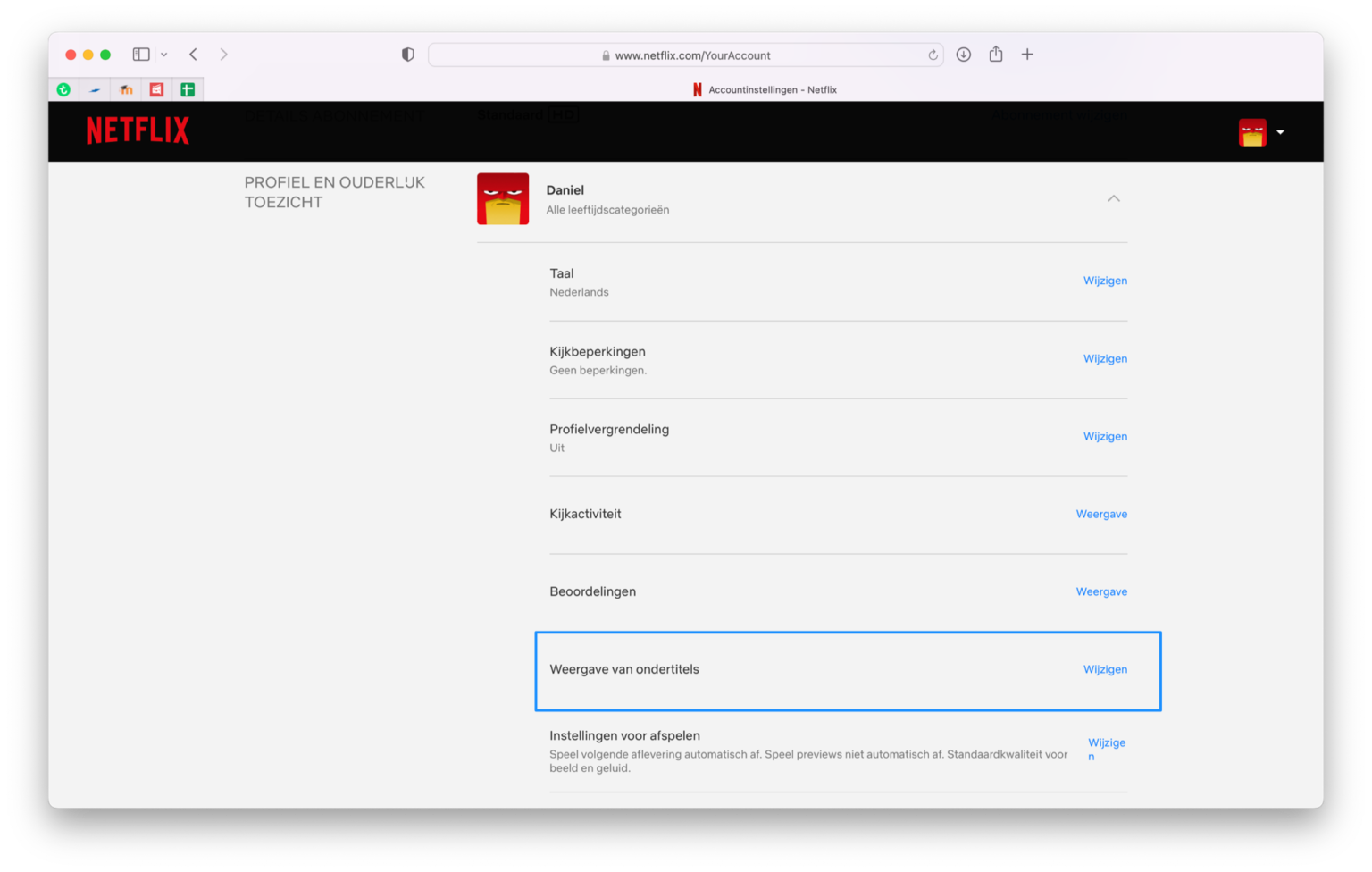Collapse the Daniel profile chevron

(x=1114, y=198)
